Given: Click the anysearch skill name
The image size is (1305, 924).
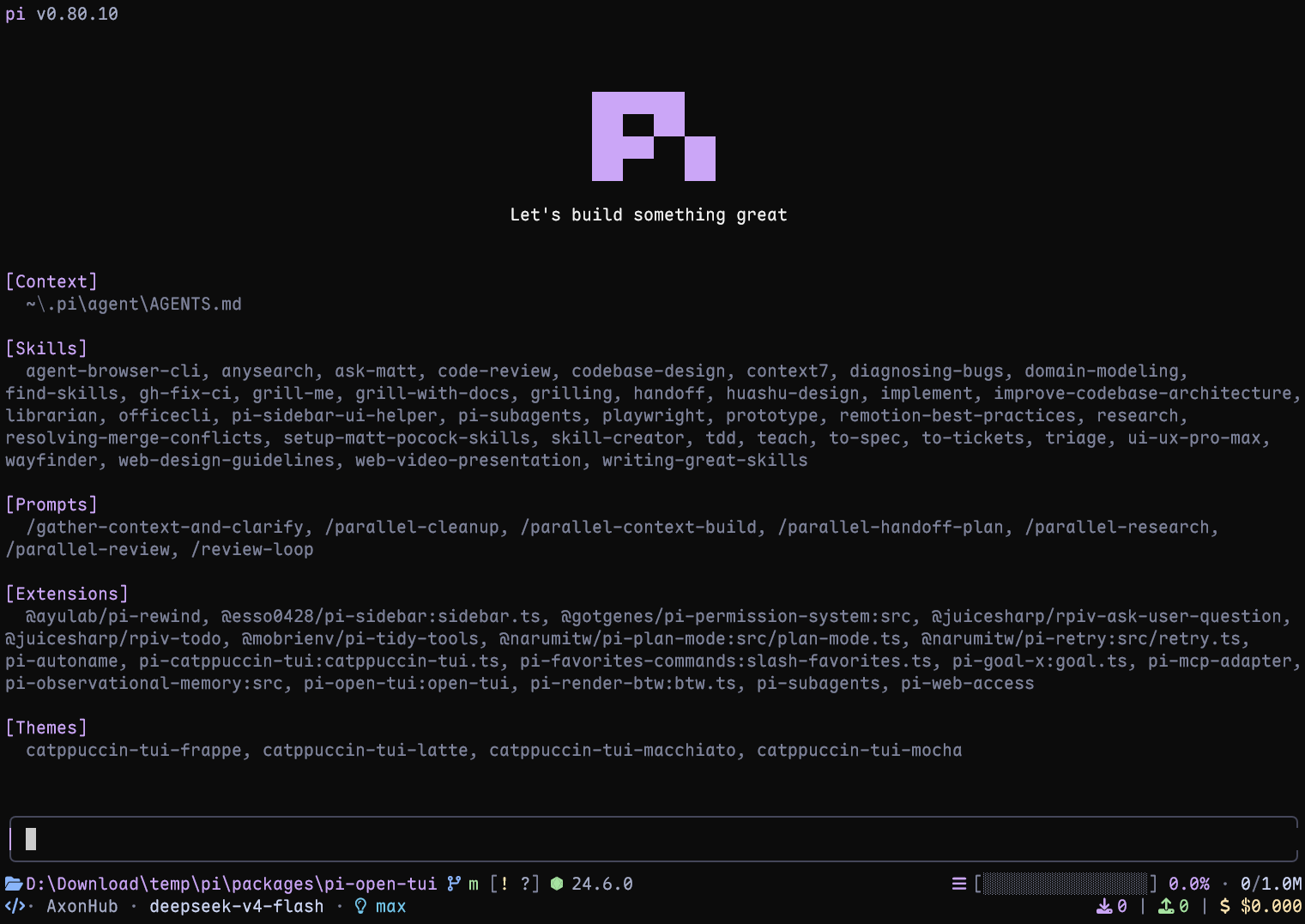Looking at the screenshot, I should pyautogui.click(x=268, y=371).
